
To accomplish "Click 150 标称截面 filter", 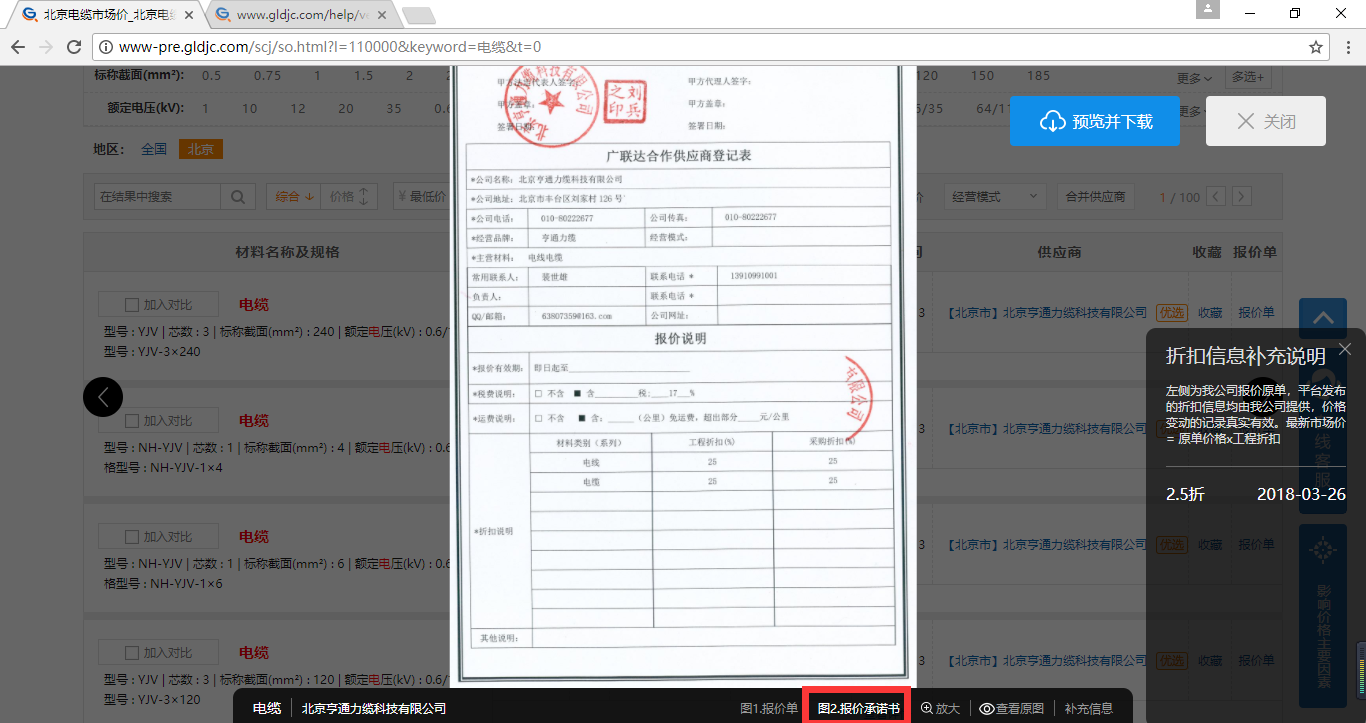I will [982, 76].
